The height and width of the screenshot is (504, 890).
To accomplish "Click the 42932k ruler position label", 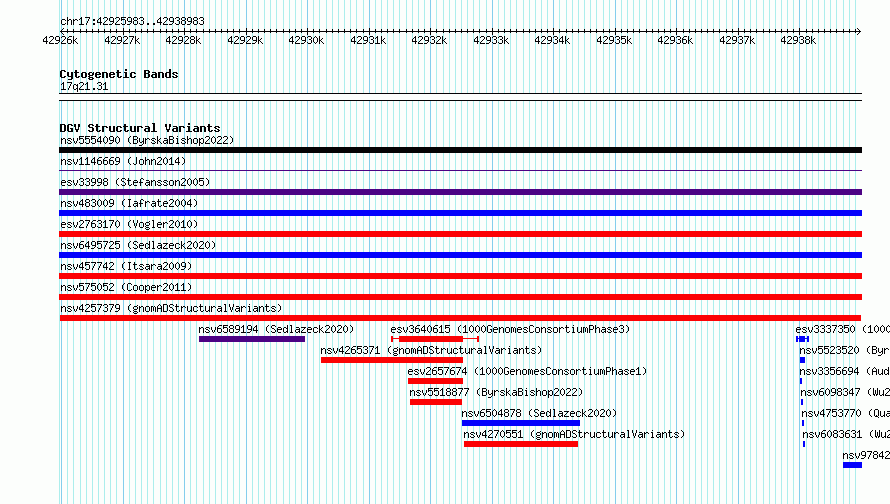I will (x=429, y=40).
